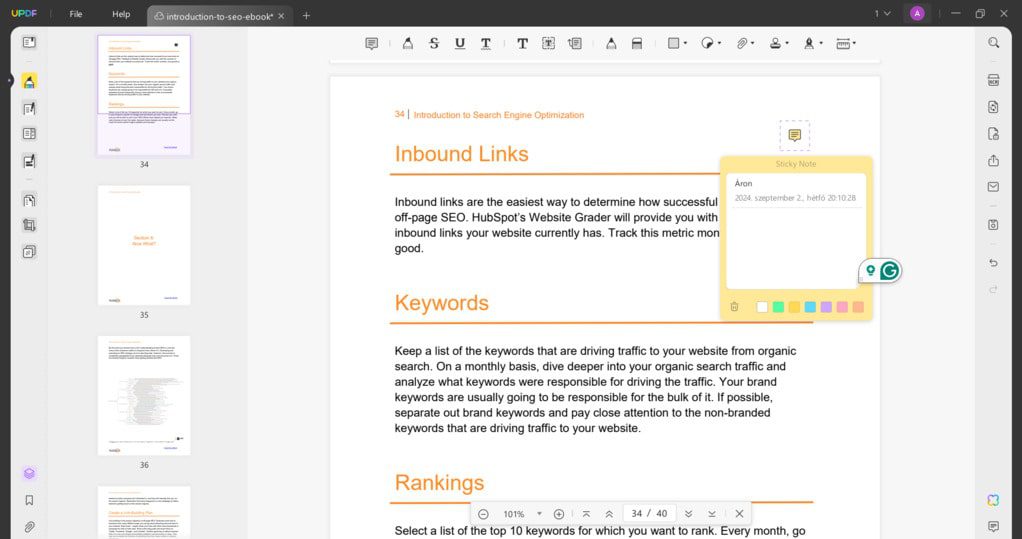Screen dimensions: 1022x539
Task: Open page 35 thumbnail
Action: pyautogui.click(x=144, y=245)
